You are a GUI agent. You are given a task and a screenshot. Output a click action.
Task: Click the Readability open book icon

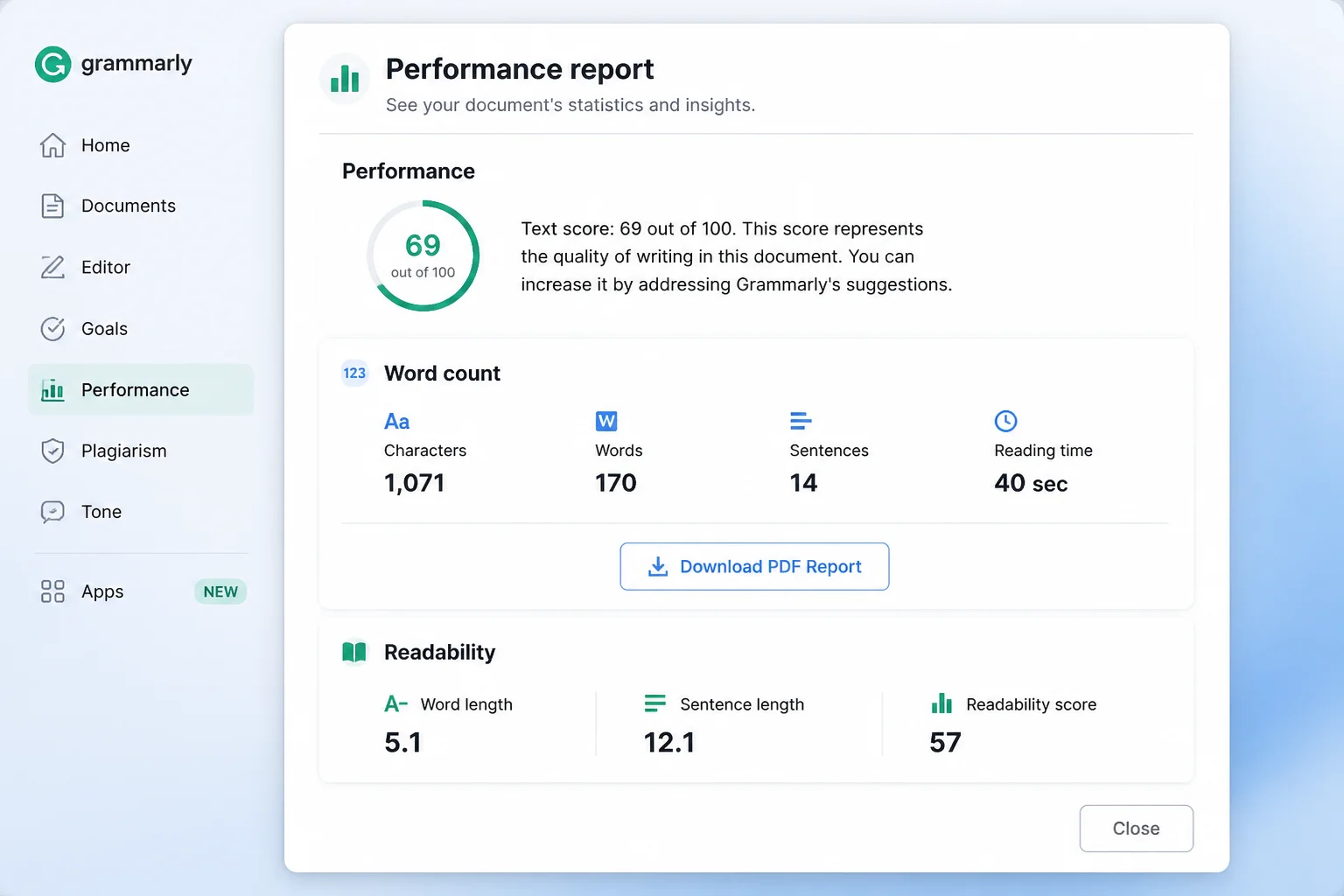354,653
